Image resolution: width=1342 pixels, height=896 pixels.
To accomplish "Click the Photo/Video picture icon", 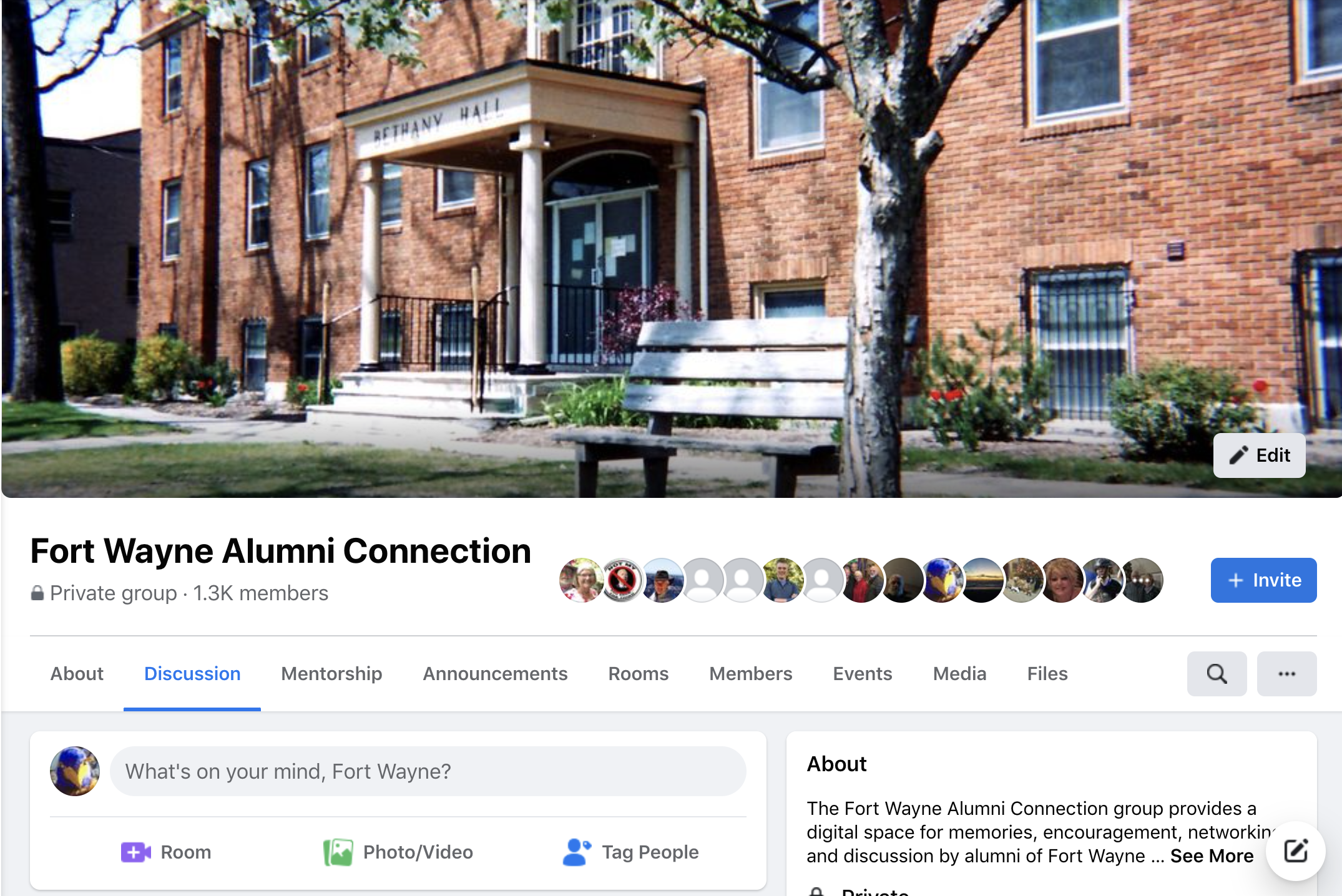I will (x=338, y=852).
